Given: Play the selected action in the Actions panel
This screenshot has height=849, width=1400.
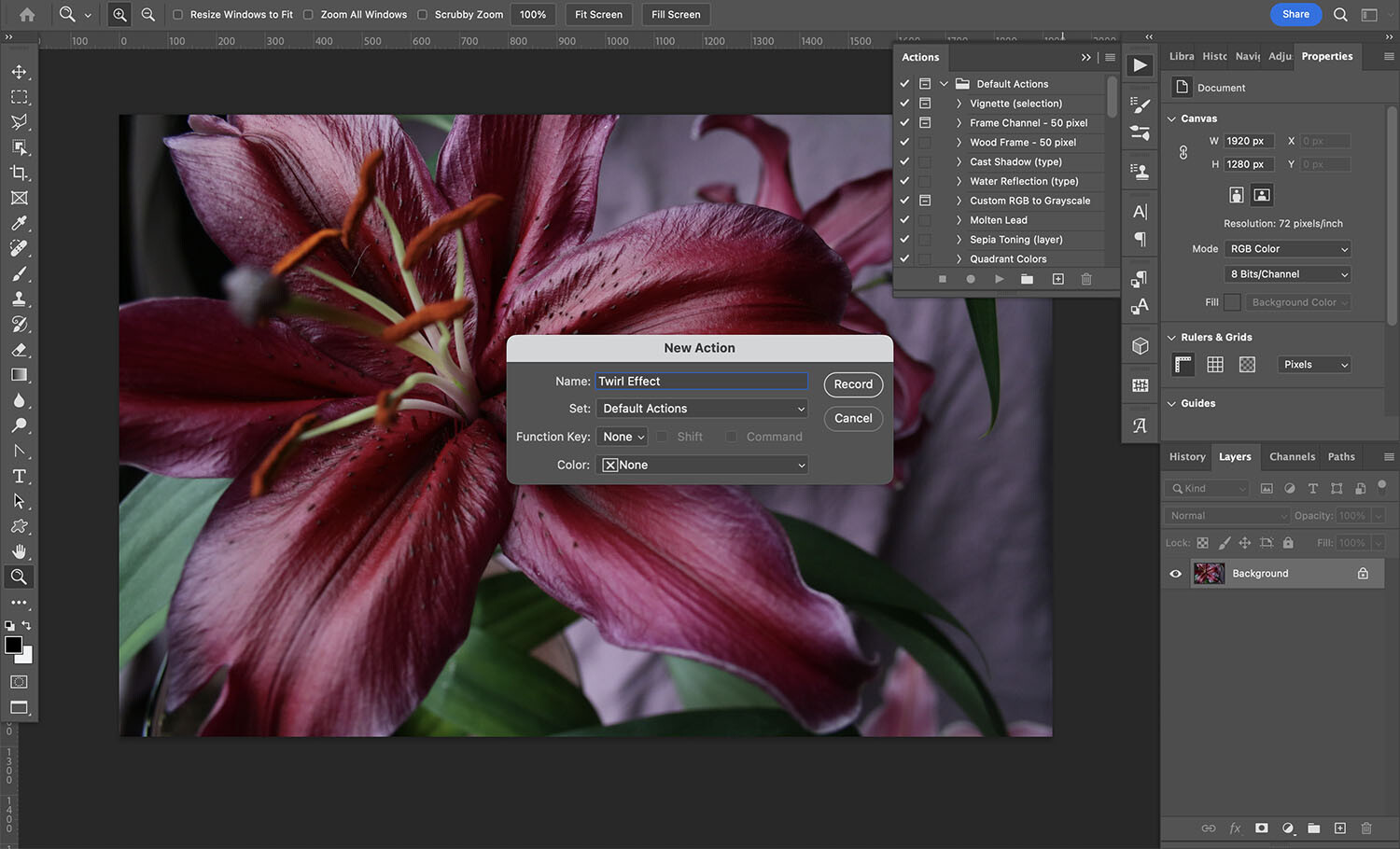Looking at the screenshot, I should [x=999, y=278].
